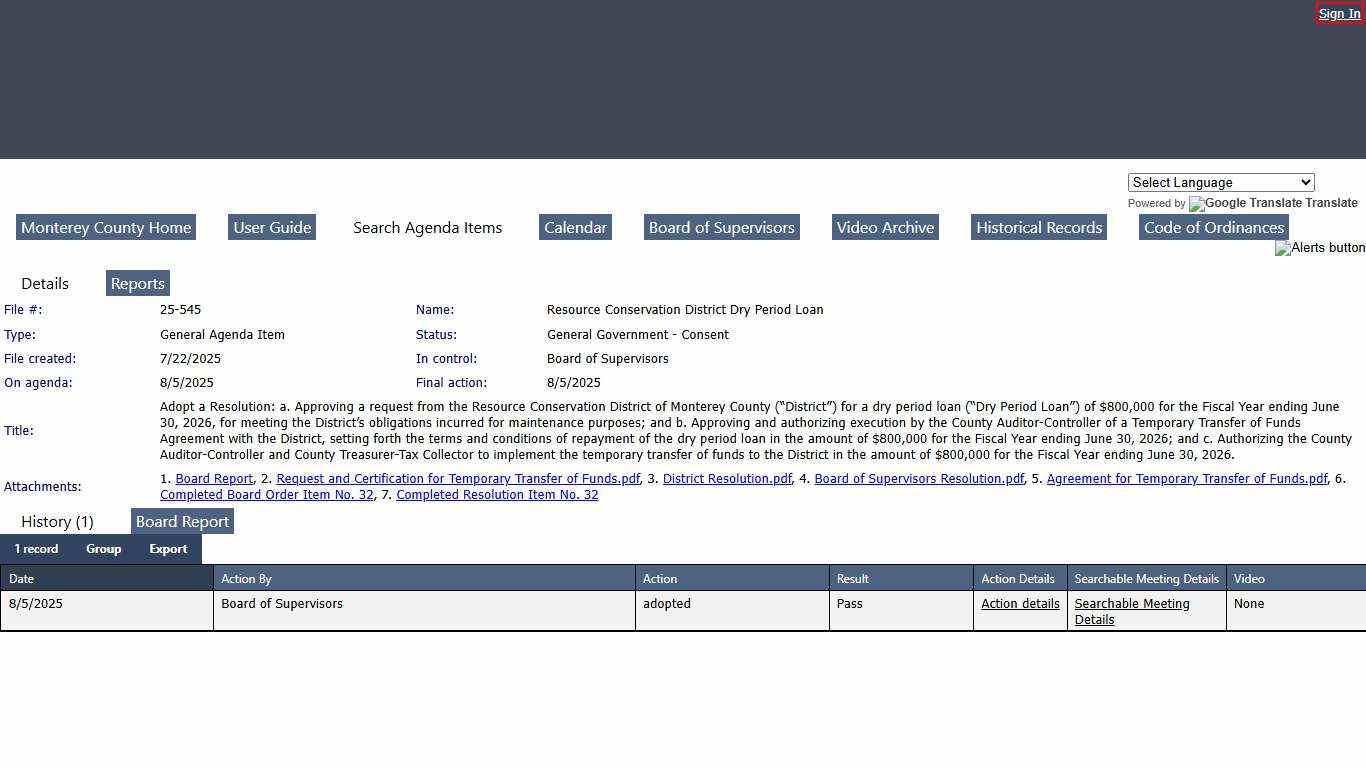This screenshot has width=1366, height=768.
Task: Open the Select Language dropdown
Action: (x=1220, y=182)
